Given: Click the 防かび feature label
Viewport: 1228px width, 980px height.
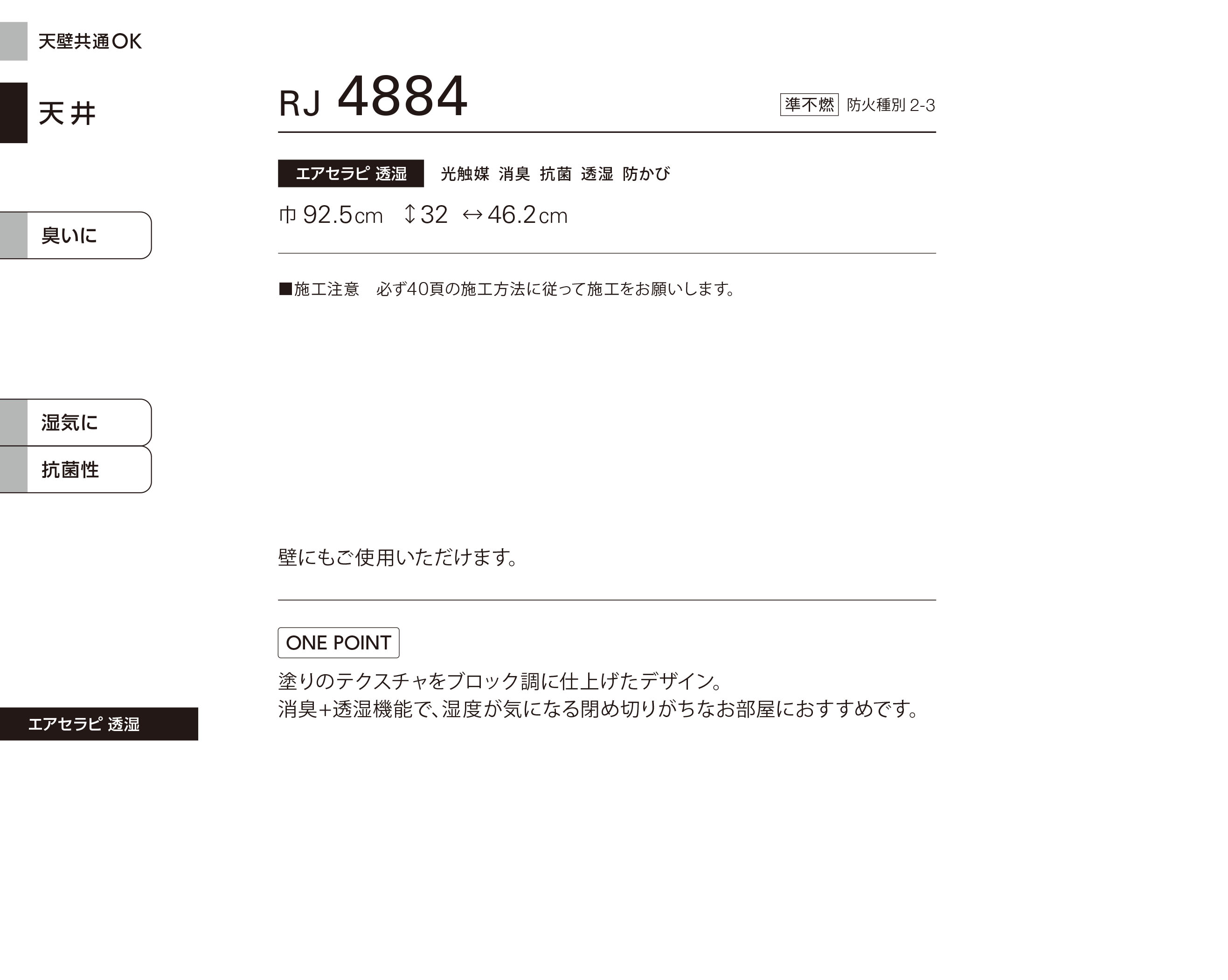Looking at the screenshot, I should [x=646, y=174].
